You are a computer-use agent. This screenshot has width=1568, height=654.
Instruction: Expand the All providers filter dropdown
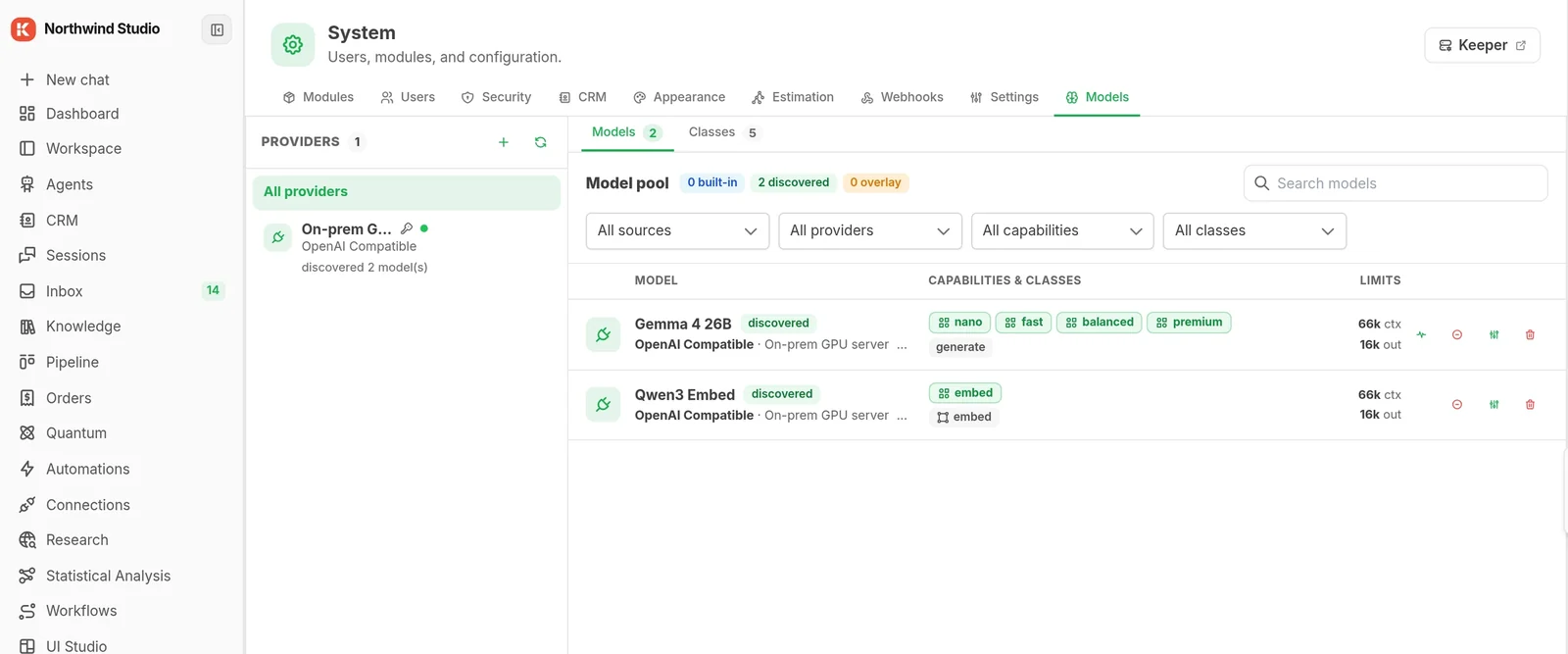(x=870, y=231)
